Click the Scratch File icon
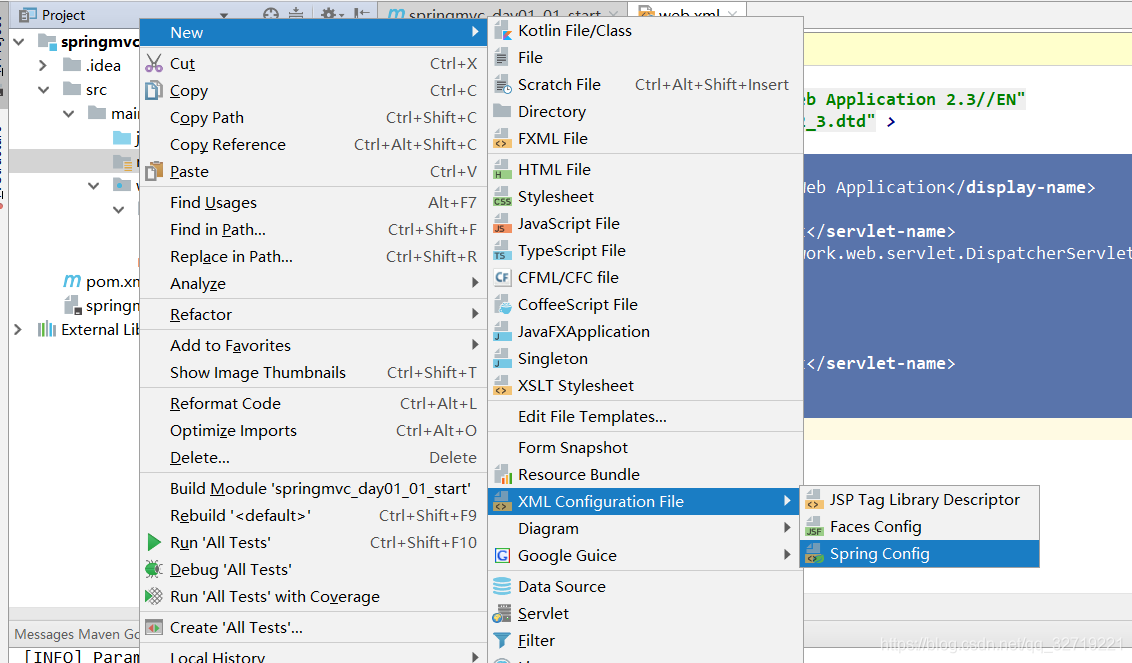The image size is (1132, 663). [502, 84]
